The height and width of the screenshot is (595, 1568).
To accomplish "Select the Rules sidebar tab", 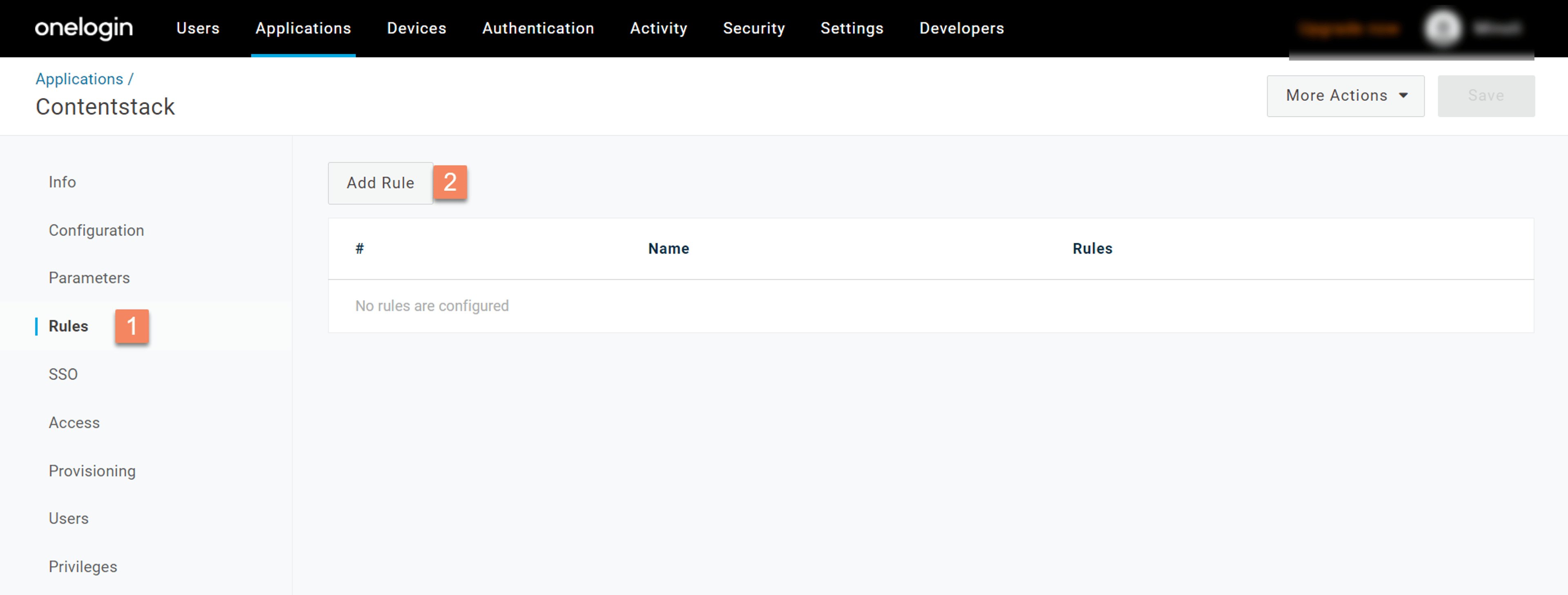I will [68, 326].
